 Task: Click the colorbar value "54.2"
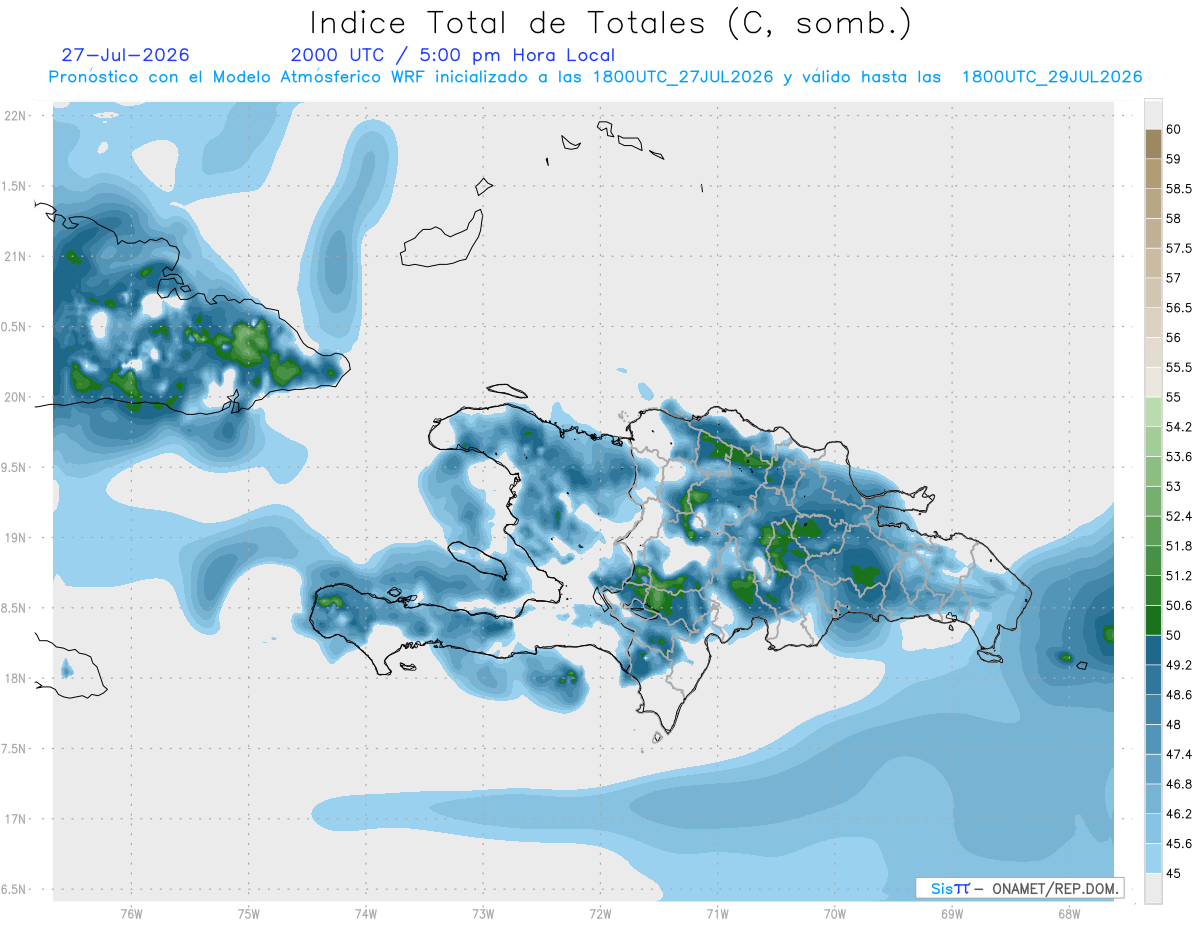point(1180,427)
